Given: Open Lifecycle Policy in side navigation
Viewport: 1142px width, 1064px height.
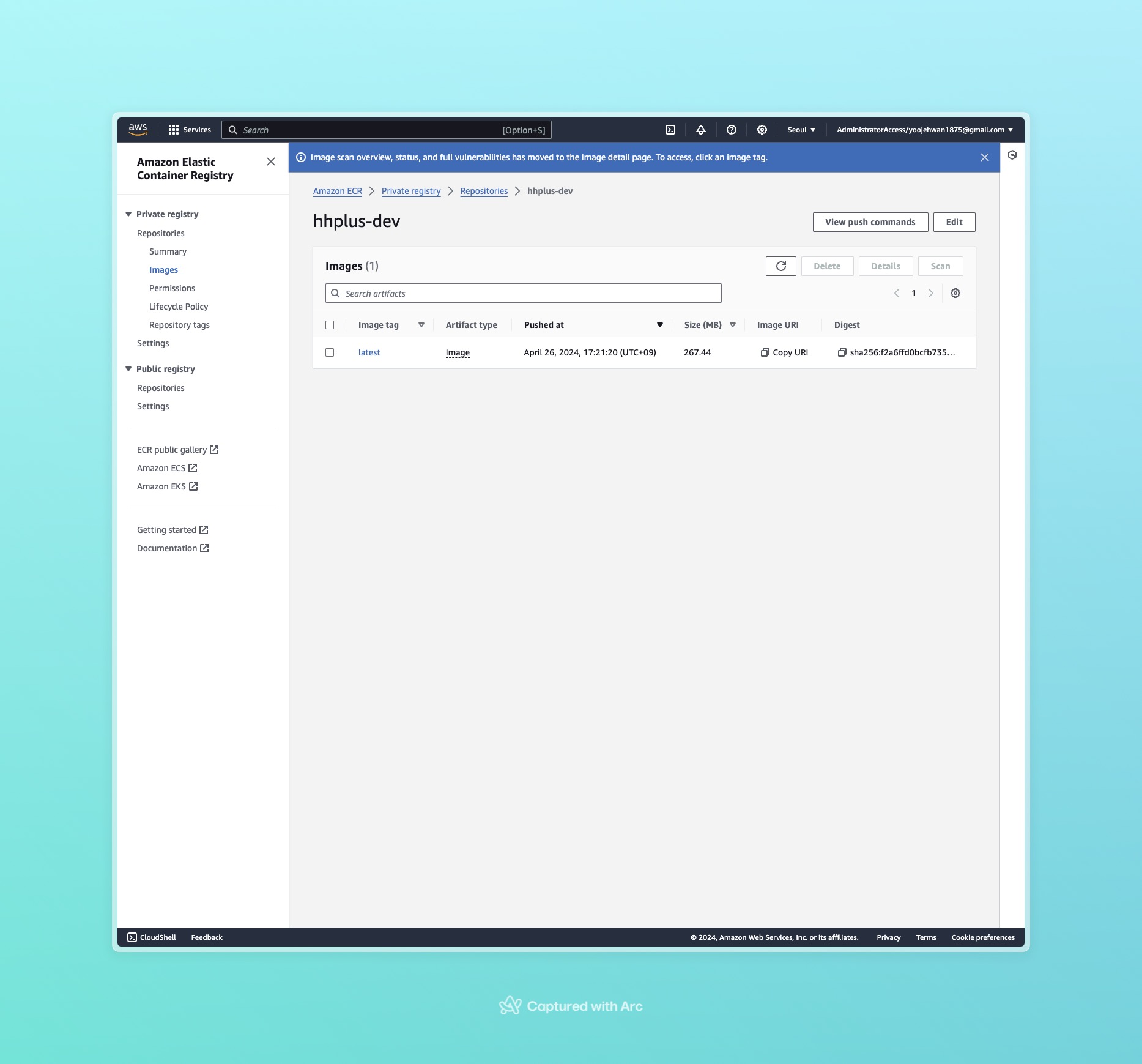Looking at the screenshot, I should coord(179,307).
